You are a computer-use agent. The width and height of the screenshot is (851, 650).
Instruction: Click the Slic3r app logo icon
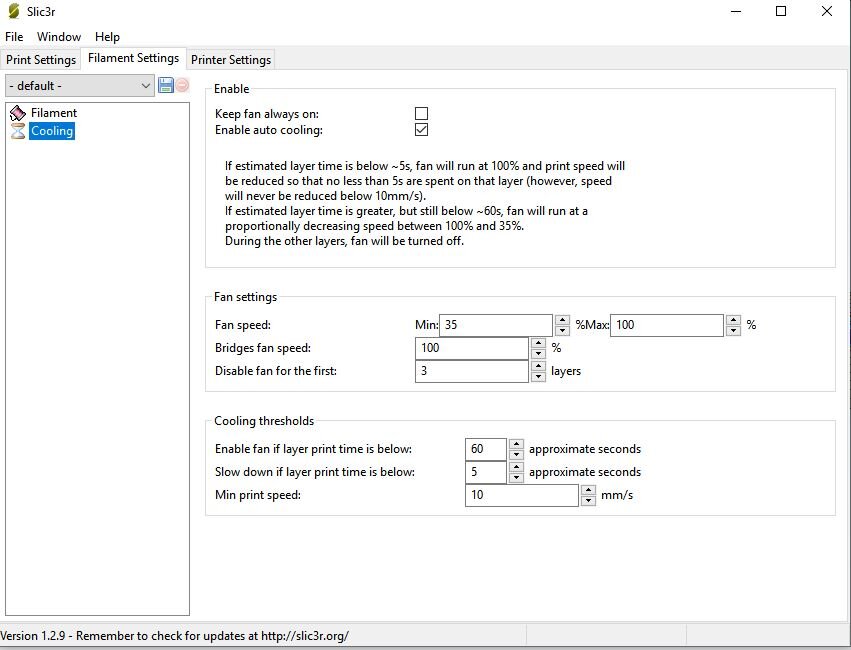14,11
